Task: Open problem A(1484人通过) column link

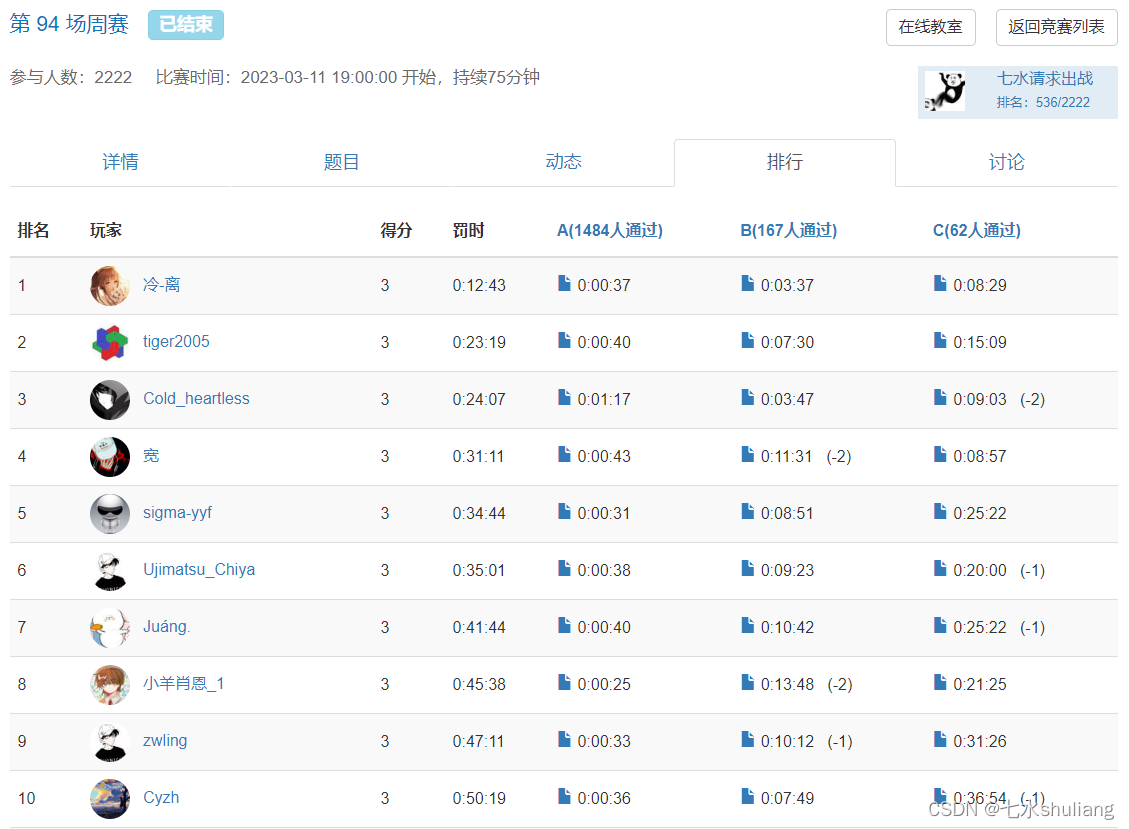Action: (x=610, y=230)
